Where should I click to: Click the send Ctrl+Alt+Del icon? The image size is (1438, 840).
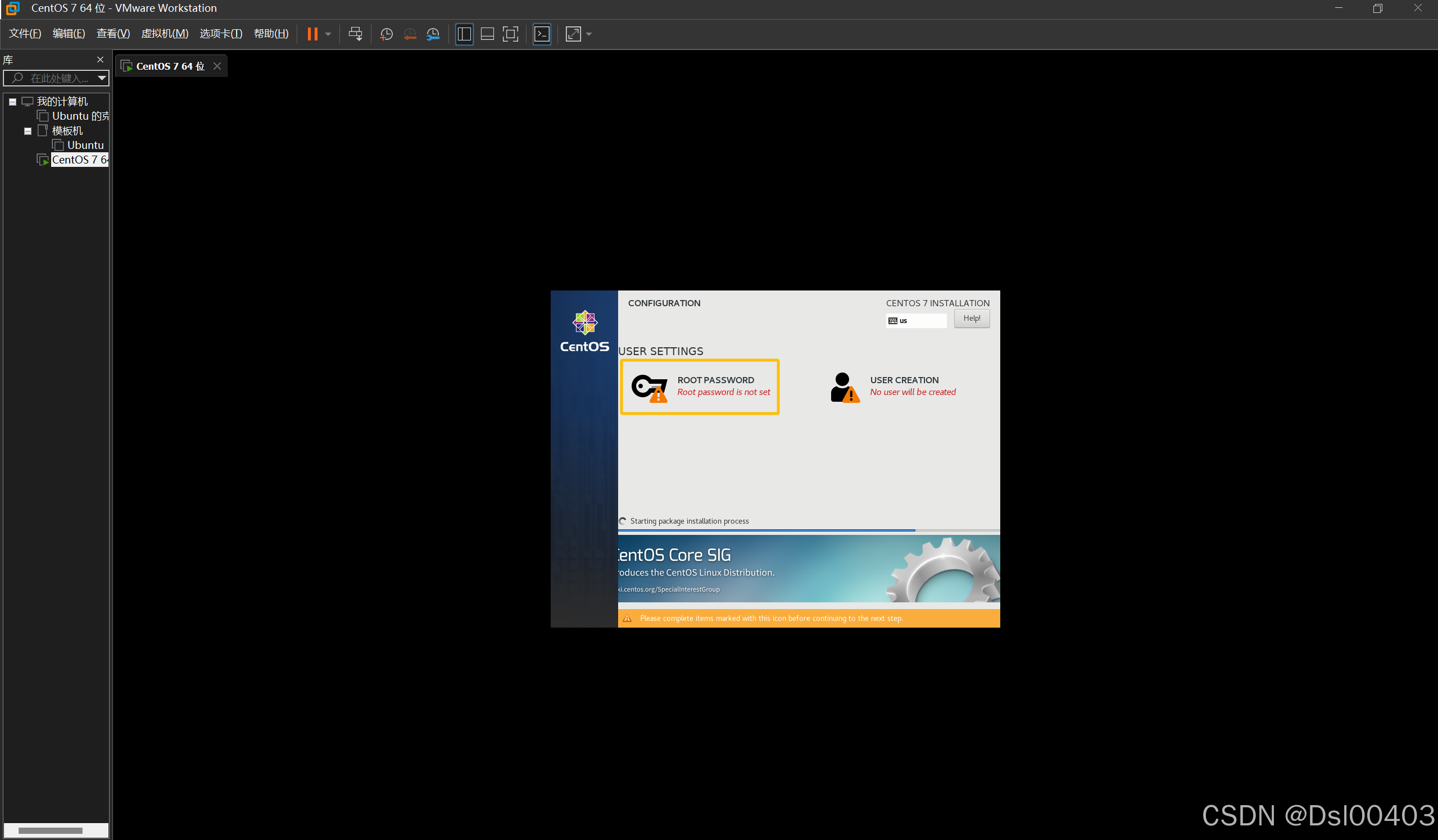click(355, 34)
